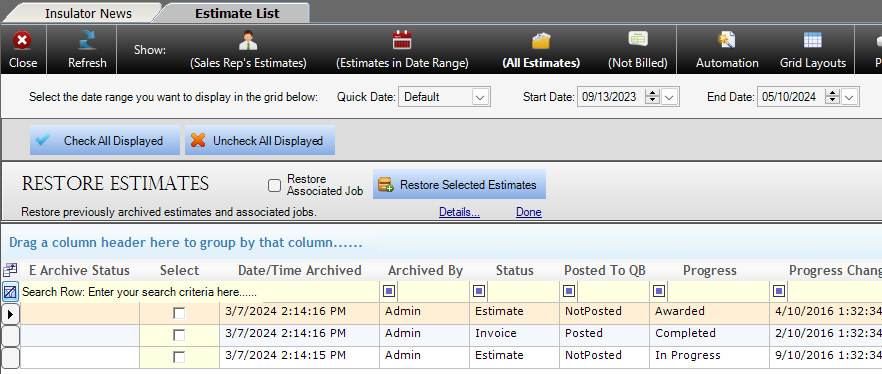Toggle Restore Associated Job checkbox
This screenshot has height=374, width=882.
274,186
